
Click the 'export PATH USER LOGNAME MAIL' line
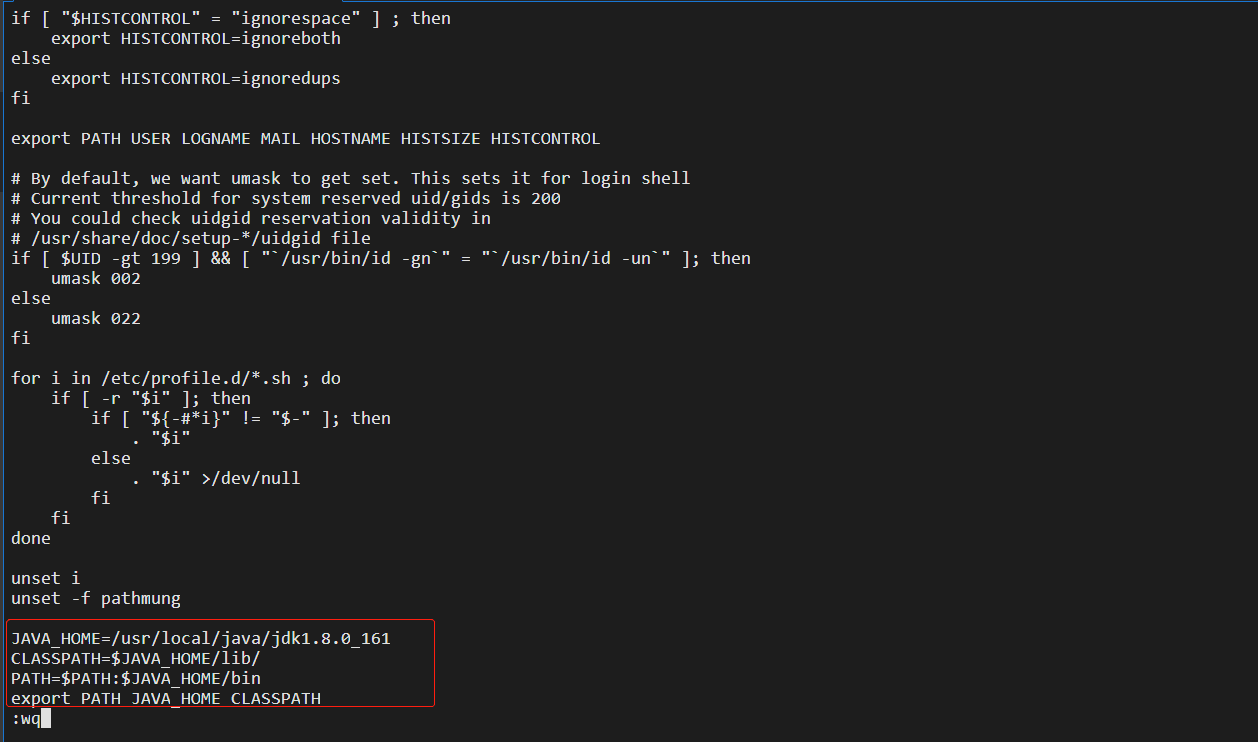pos(306,138)
